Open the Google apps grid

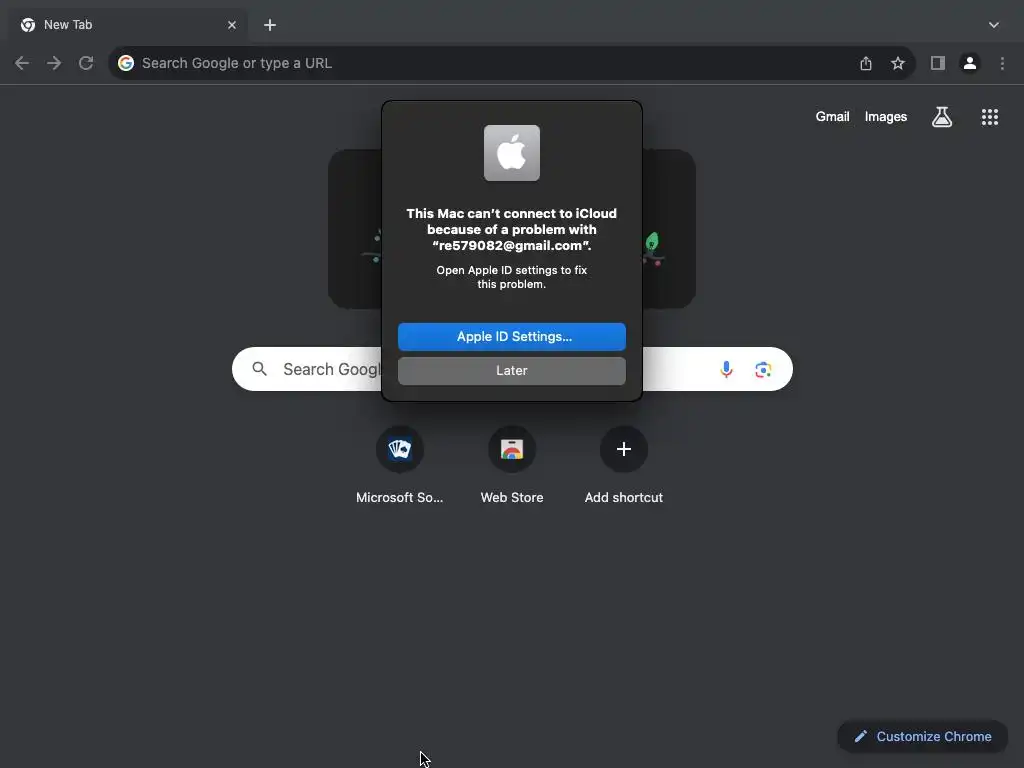click(989, 117)
